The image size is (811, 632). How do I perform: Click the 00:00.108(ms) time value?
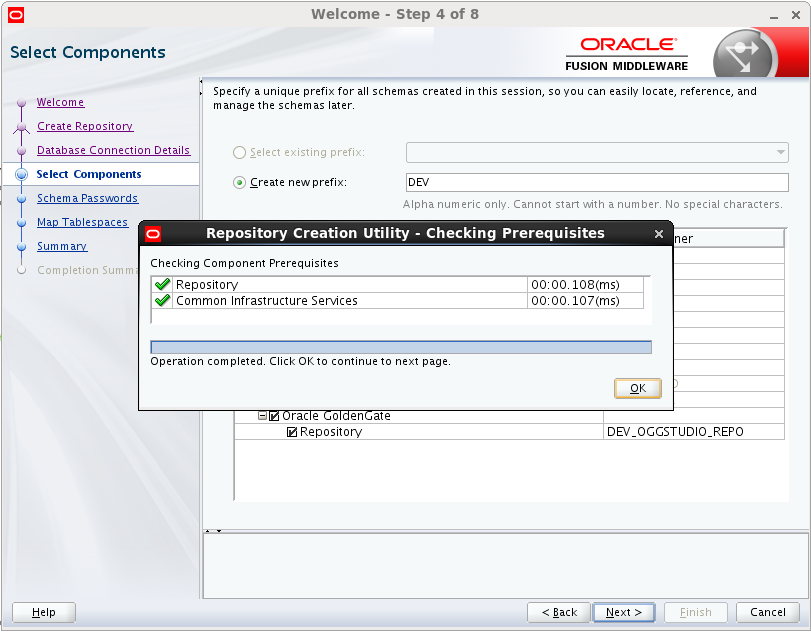pos(575,284)
